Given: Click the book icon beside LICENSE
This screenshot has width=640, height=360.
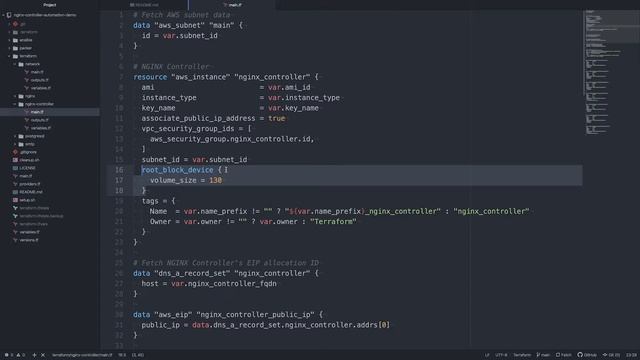Looking at the screenshot, I should coord(15,168).
